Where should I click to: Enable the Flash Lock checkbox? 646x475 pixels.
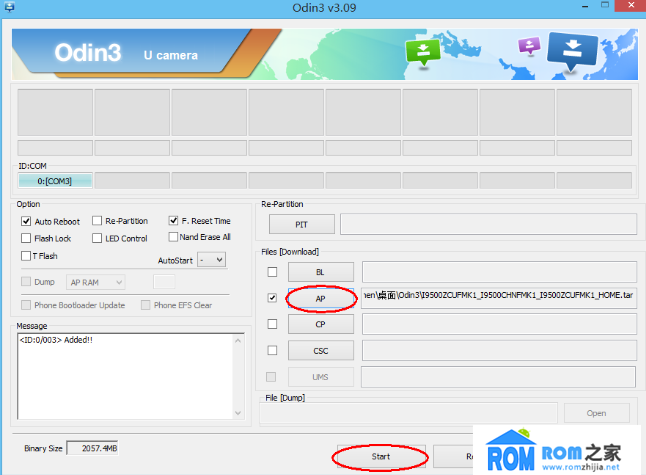click(x=26, y=238)
